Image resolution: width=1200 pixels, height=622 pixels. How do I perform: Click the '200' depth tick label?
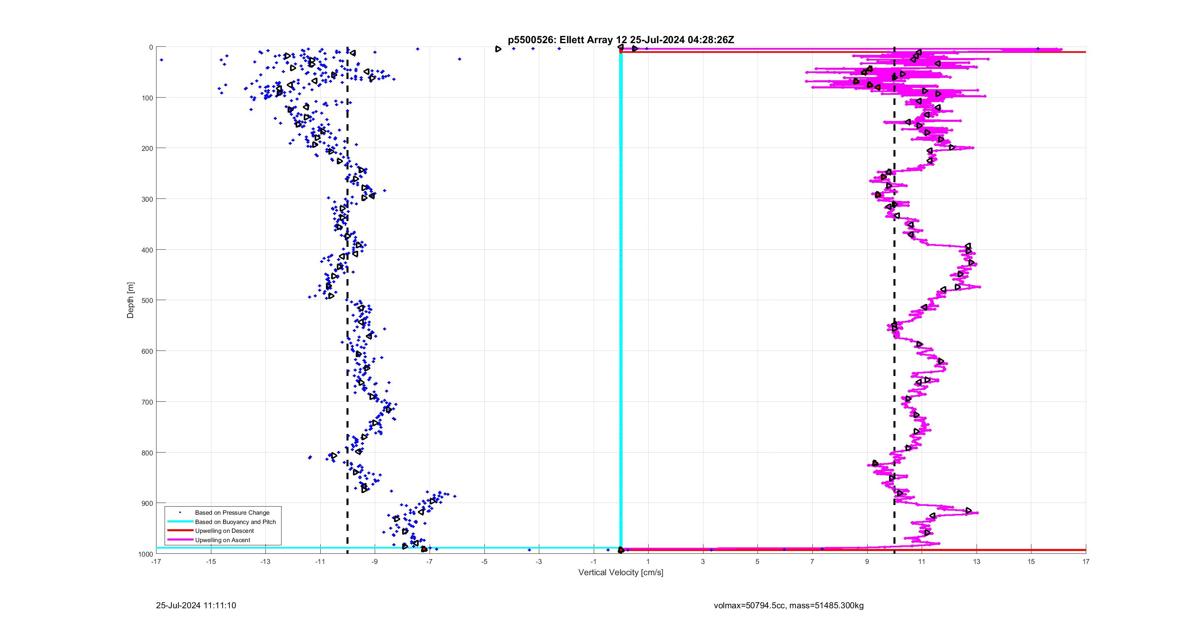(146, 148)
